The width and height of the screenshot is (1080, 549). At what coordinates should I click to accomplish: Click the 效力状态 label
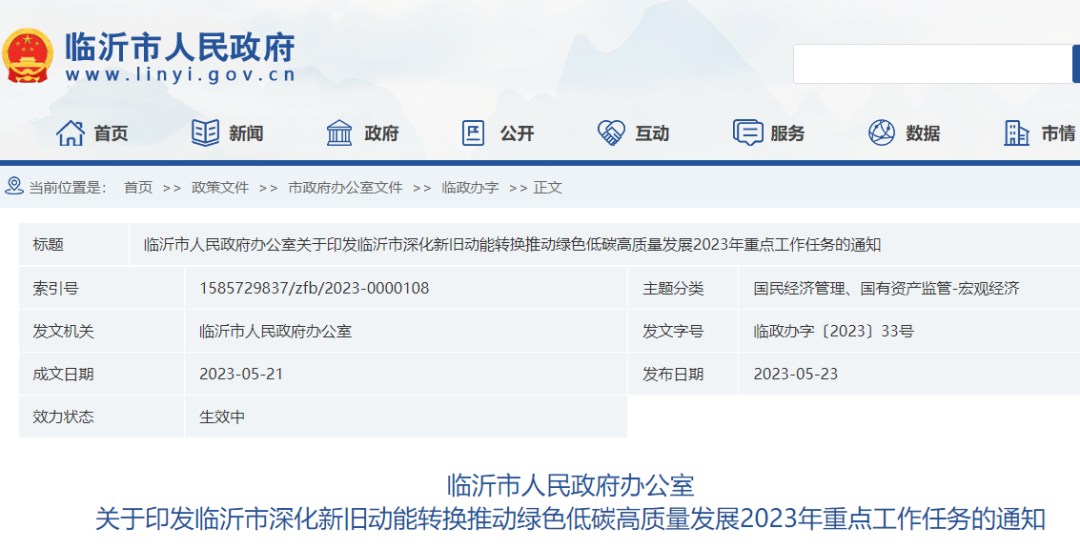coord(63,417)
